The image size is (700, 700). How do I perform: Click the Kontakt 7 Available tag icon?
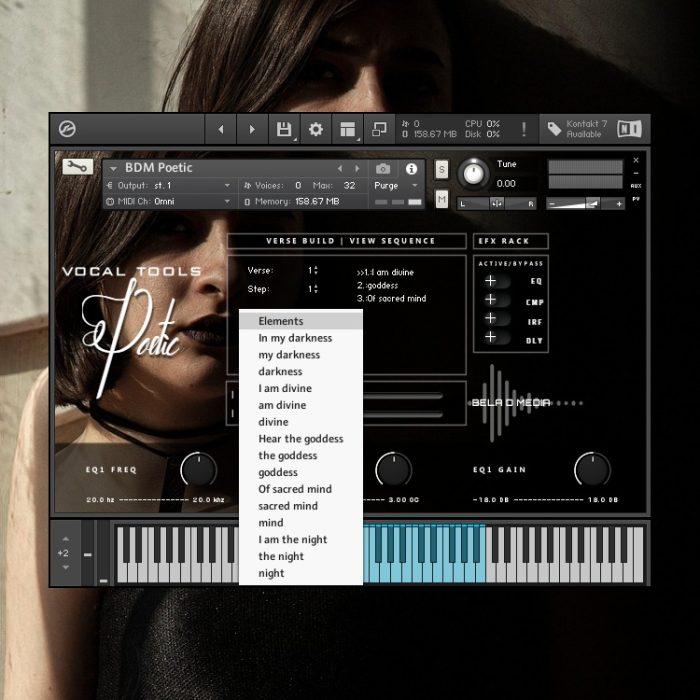pyautogui.click(x=554, y=129)
